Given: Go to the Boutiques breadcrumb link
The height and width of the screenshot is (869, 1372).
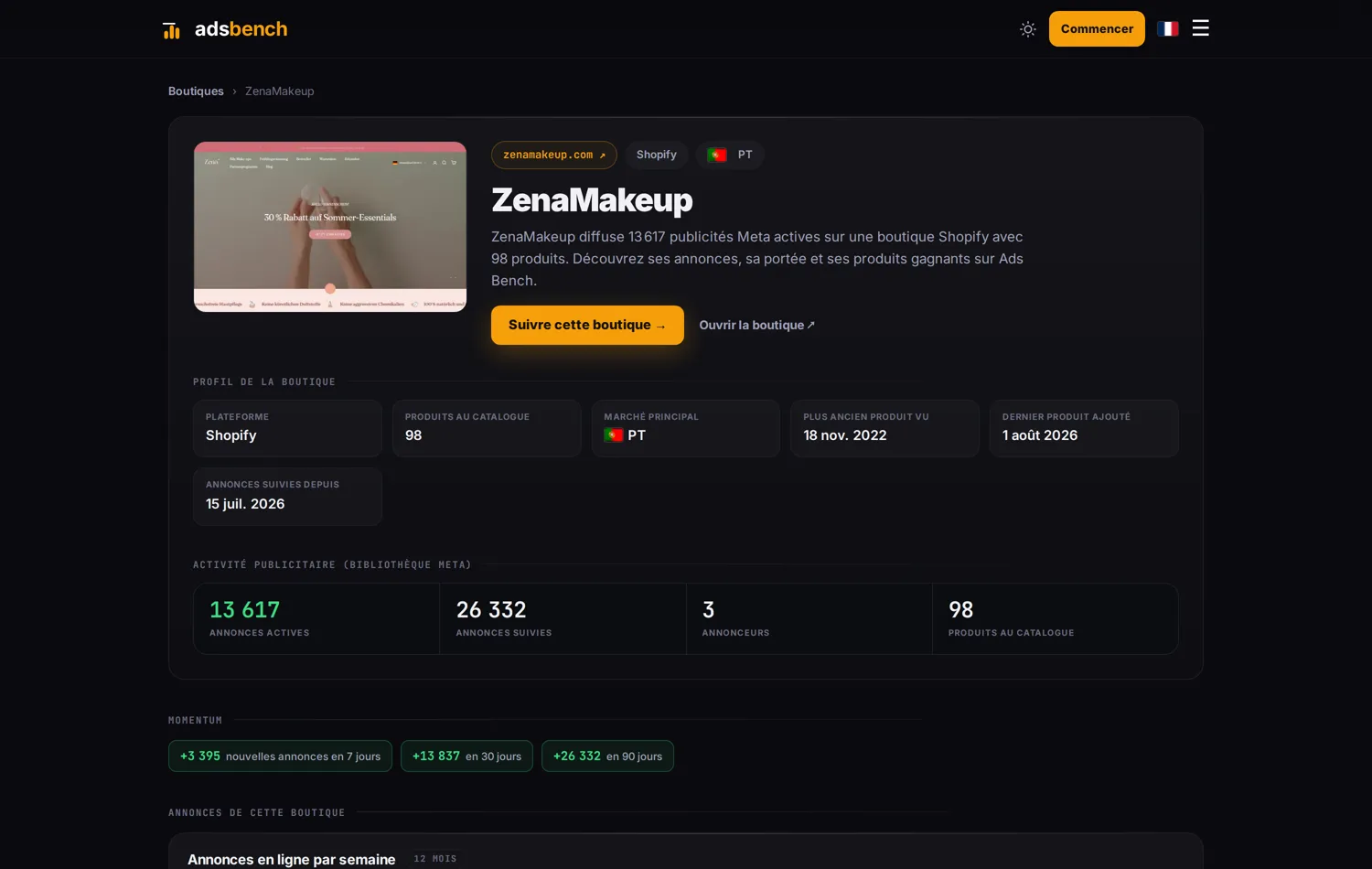Looking at the screenshot, I should [196, 91].
